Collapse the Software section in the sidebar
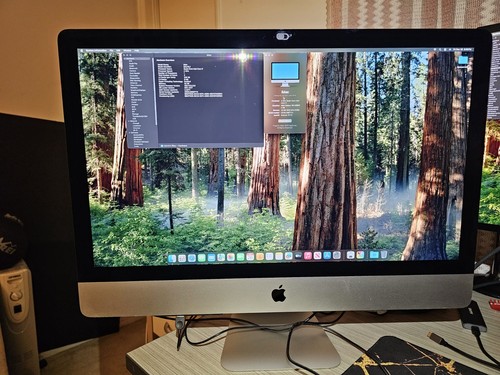The width and height of the screenshot is (500, 375). click(x=130, y=133)
